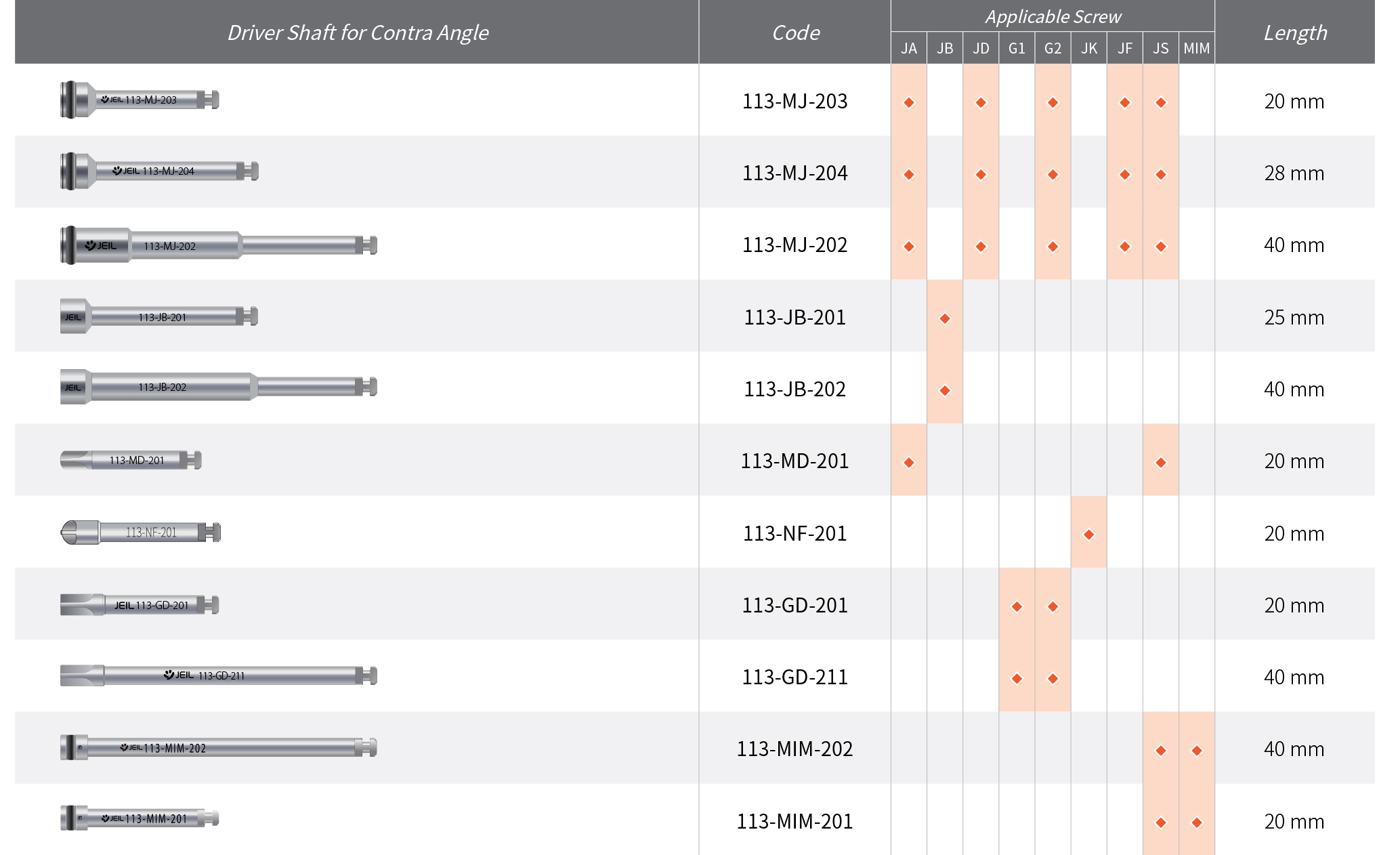Select 40 mm length of 113-MJ-202

point(1294,245)
